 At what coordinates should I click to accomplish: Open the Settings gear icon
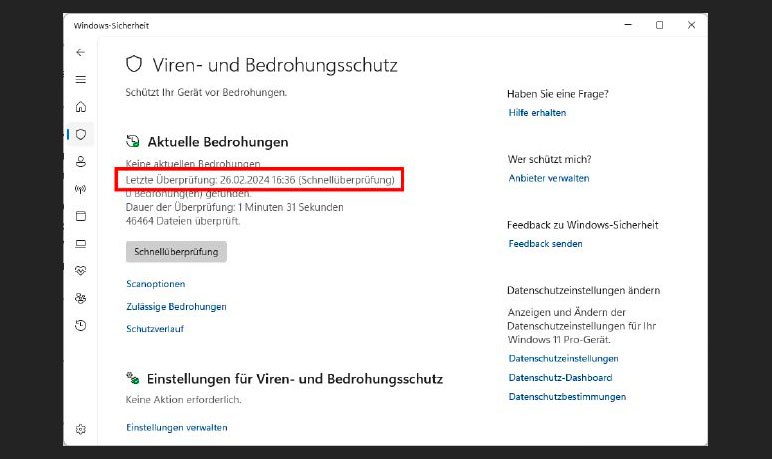point(81,429)
